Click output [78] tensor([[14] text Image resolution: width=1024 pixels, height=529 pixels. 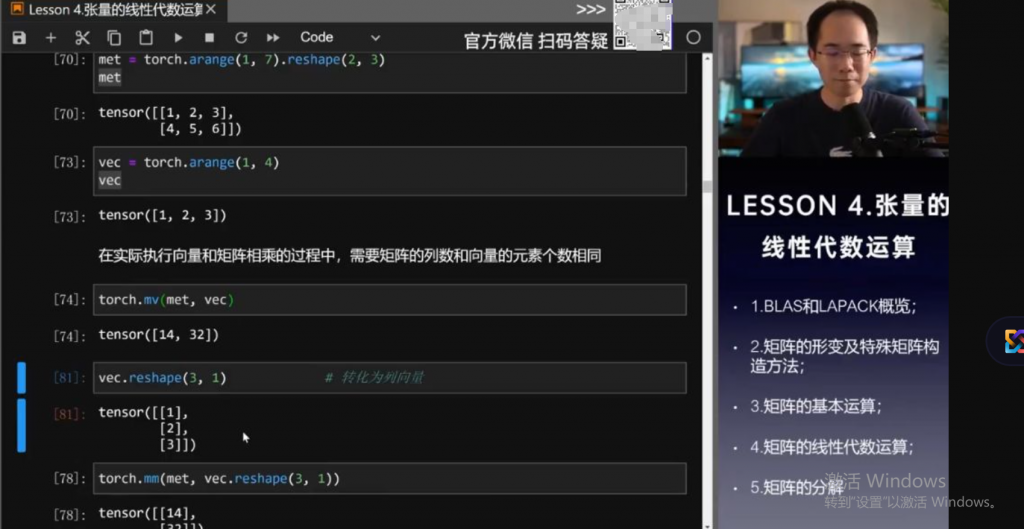point(147,513)
